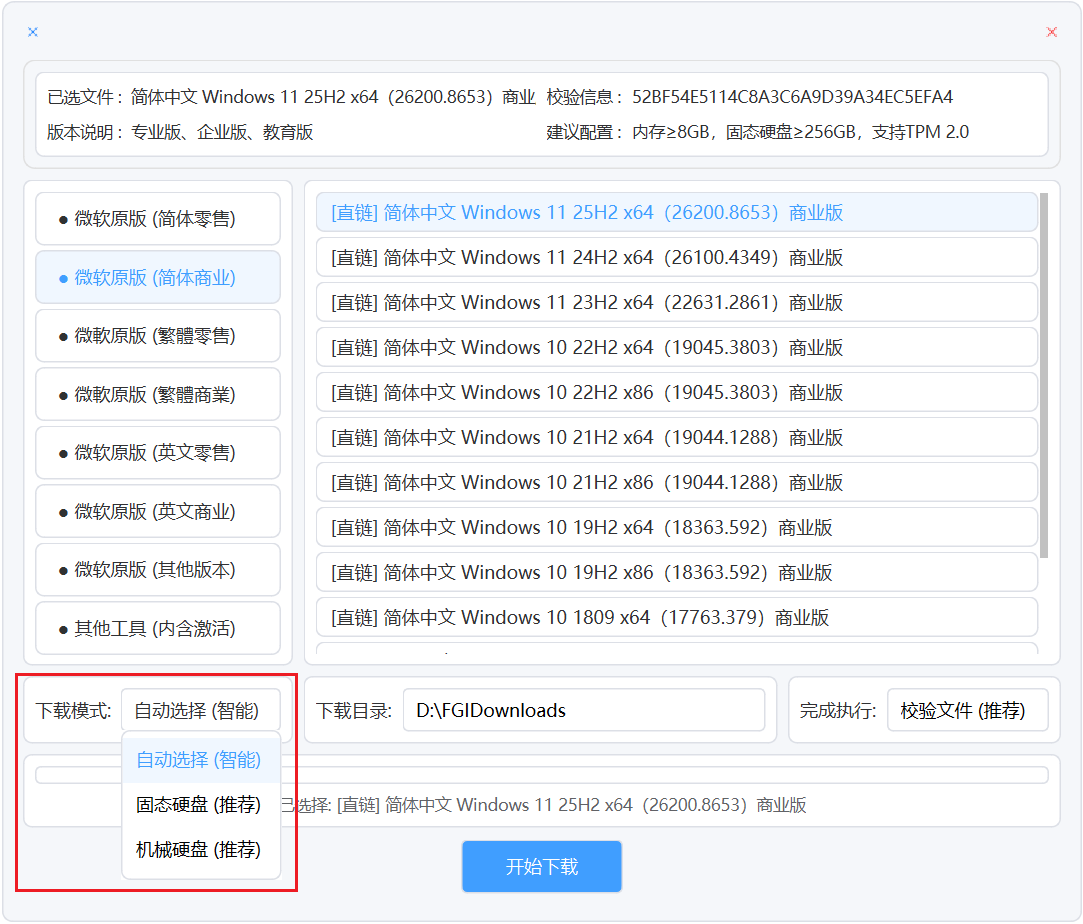Viewport: 1083px width, 924px height.
Task: Collapse the 下载模式 dropdown box
Action: (201, 710)
